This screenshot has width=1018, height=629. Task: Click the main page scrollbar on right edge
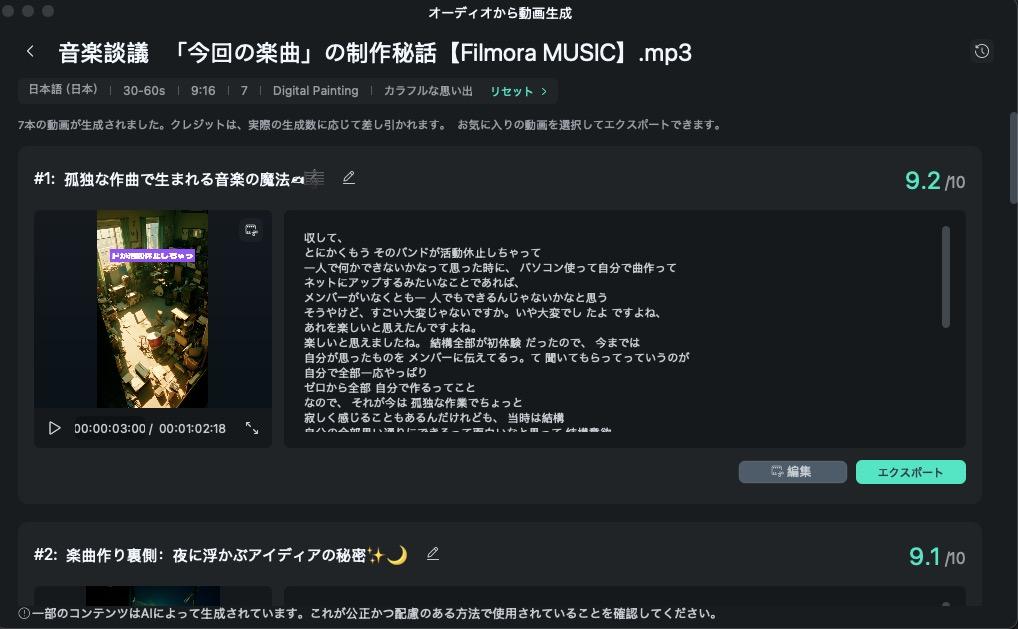[x=1013, y=158]
